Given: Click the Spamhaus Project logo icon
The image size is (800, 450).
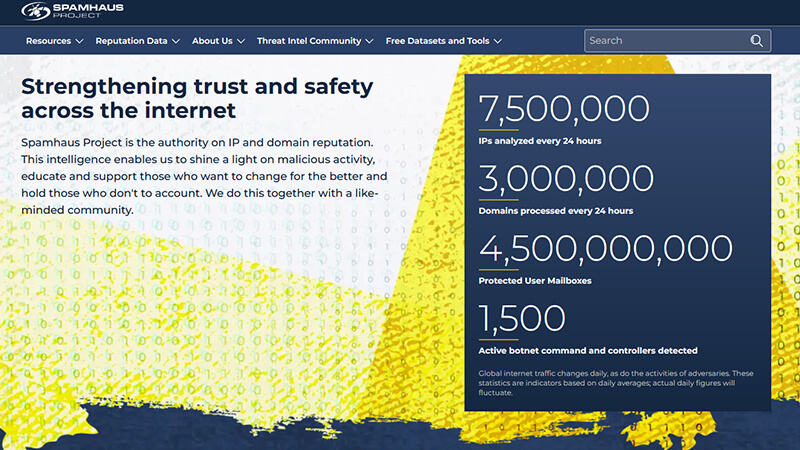Looking at the screenshot, I should 36,12.
